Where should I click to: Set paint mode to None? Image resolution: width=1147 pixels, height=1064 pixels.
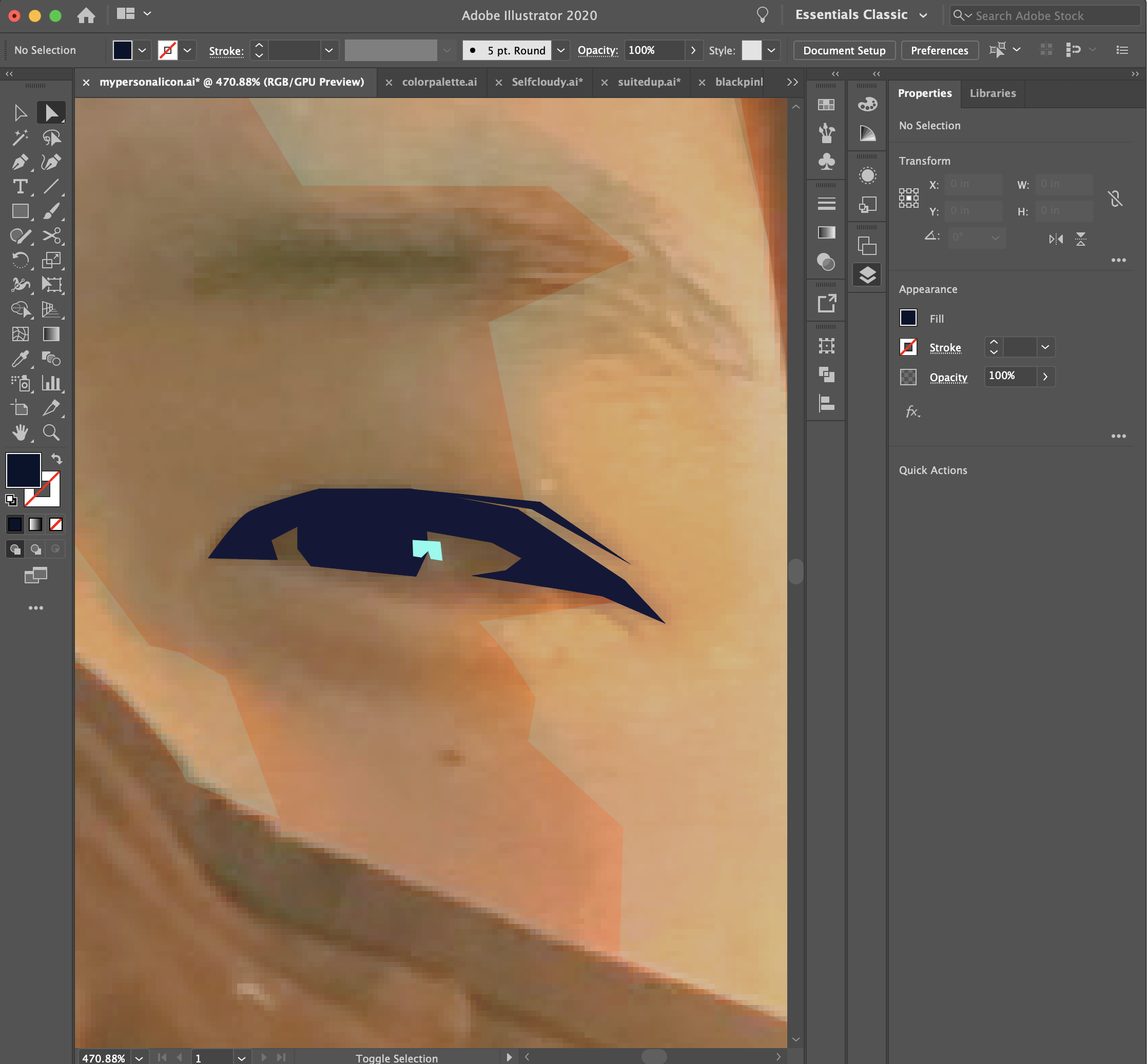(x=56, y=524)
